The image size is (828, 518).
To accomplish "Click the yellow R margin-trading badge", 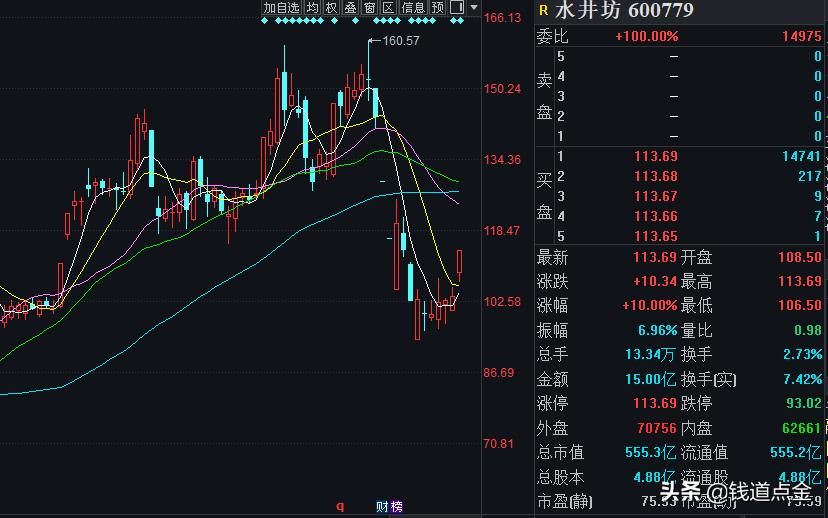I will [x=543, y=10].
